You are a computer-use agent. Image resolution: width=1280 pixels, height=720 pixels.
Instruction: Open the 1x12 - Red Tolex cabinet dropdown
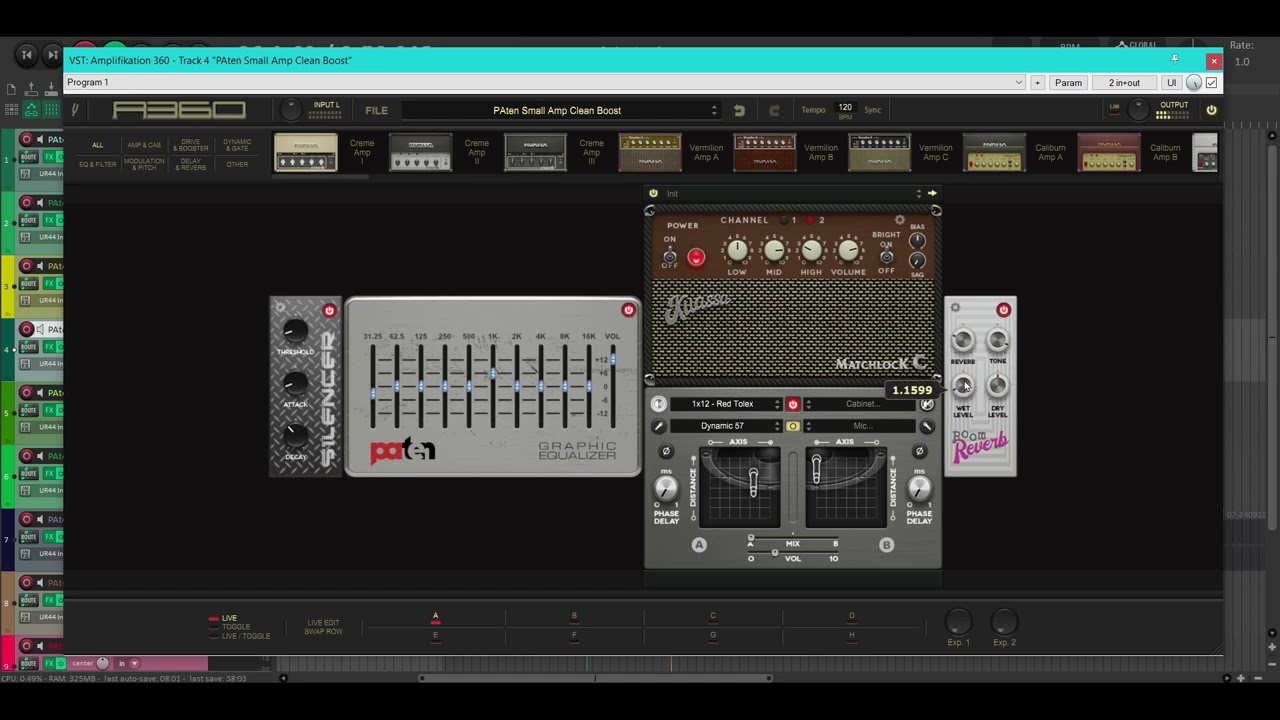point(727,404)
